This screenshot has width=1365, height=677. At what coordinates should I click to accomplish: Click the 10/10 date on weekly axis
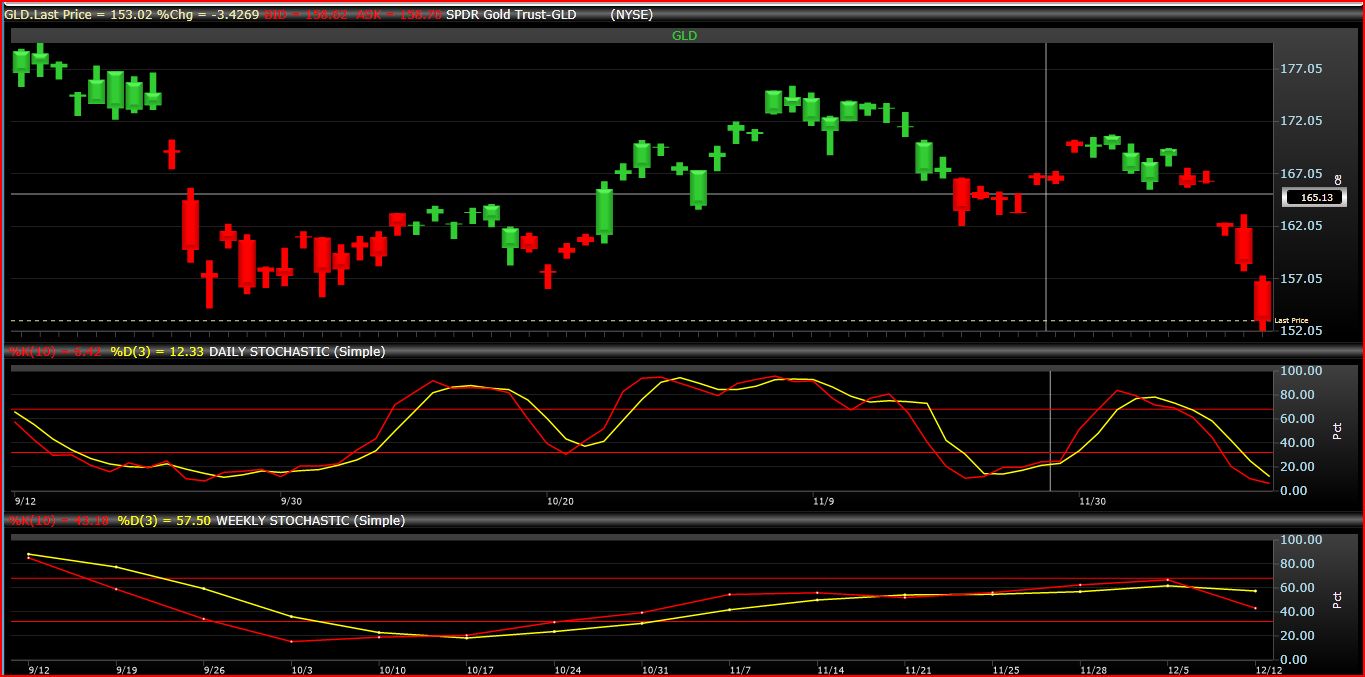(392, 669)
